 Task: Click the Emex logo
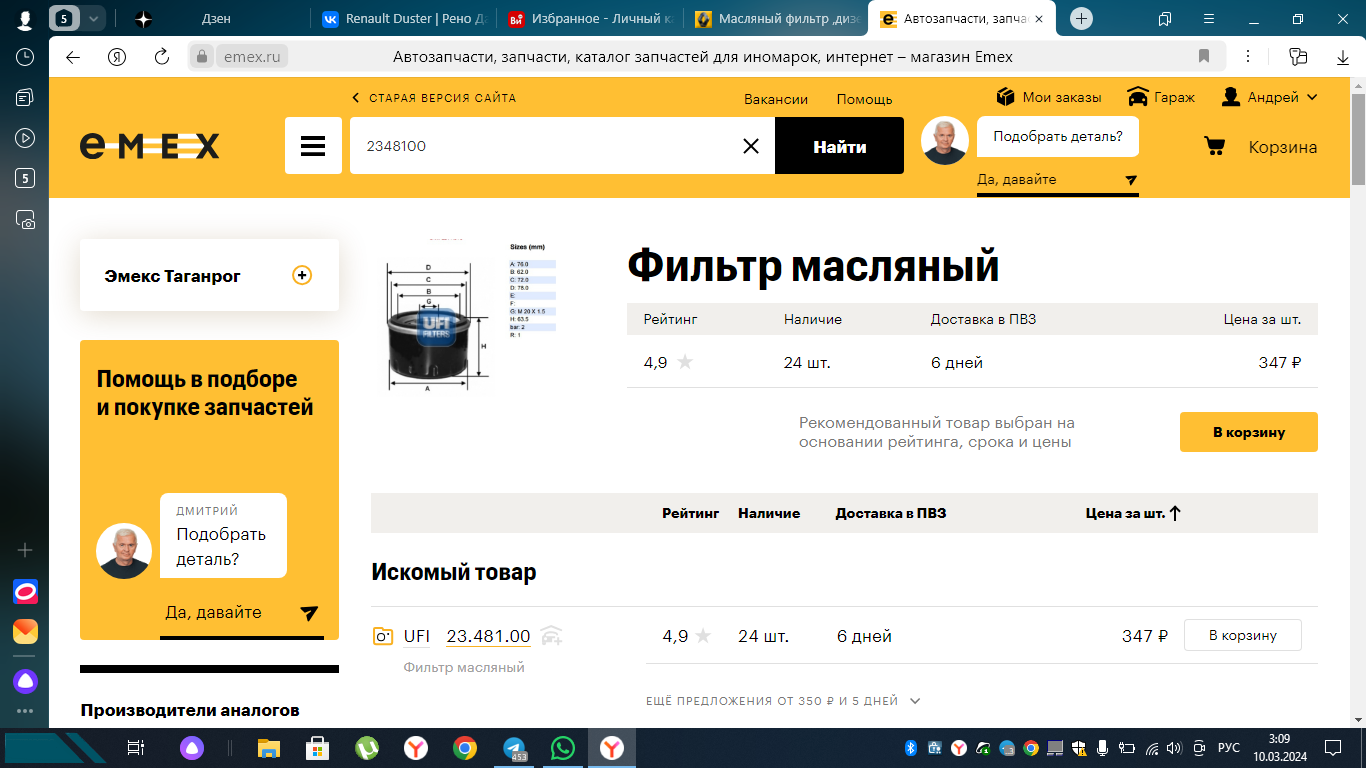[149, 146]
